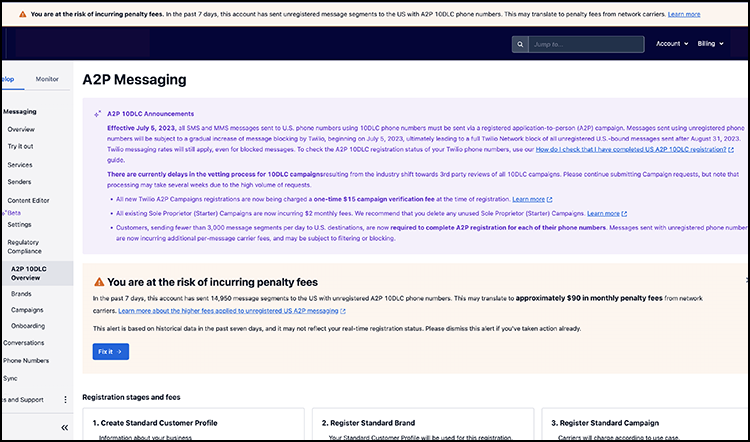Open Learn more about Sole Proprietor fees
The height and width of the screenshot is (442, 750).
pos(603,213)
